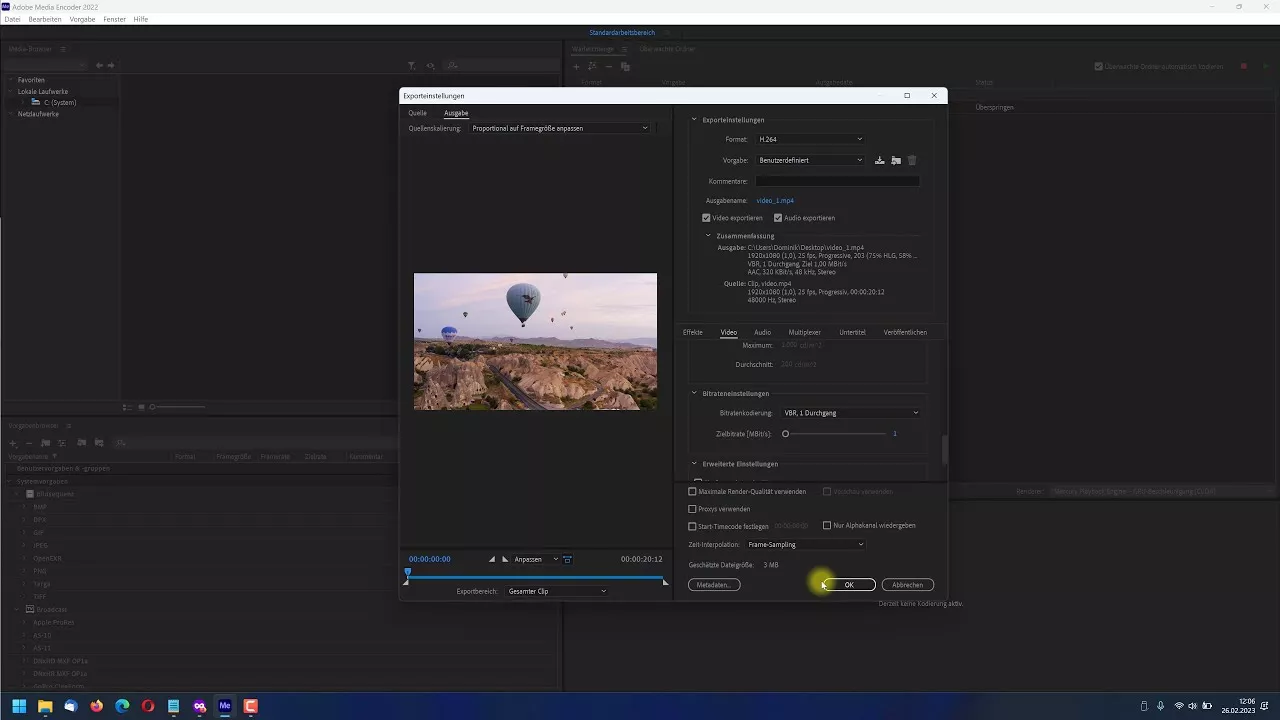Uncheck the Video exportieren checkbox
This screenshot has height=720, width=1280.
(706, 218)
